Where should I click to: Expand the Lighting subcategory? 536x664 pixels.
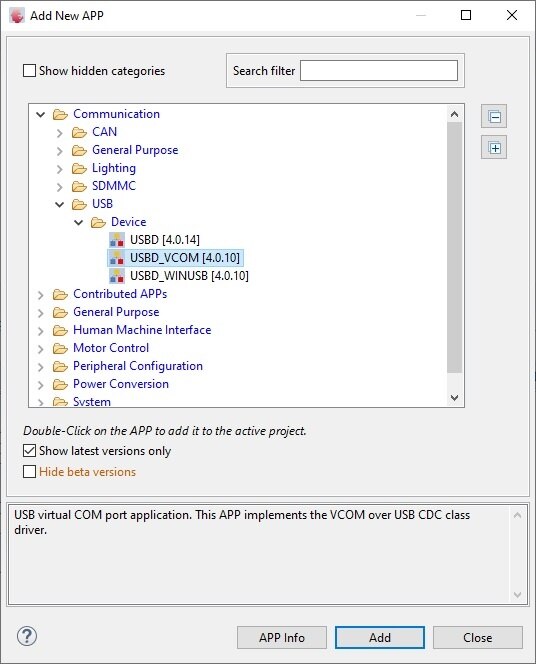(x=60, y=169)
